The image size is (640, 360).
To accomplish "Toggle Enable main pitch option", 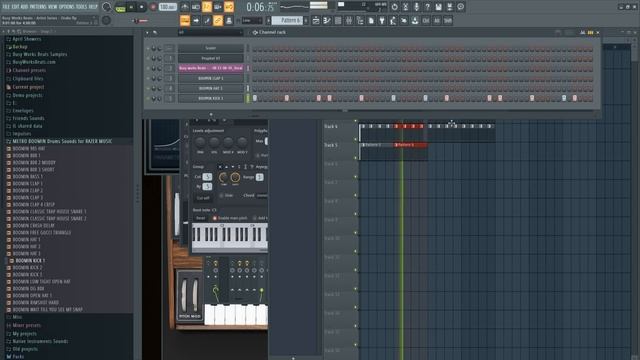I will coord(215,218).
